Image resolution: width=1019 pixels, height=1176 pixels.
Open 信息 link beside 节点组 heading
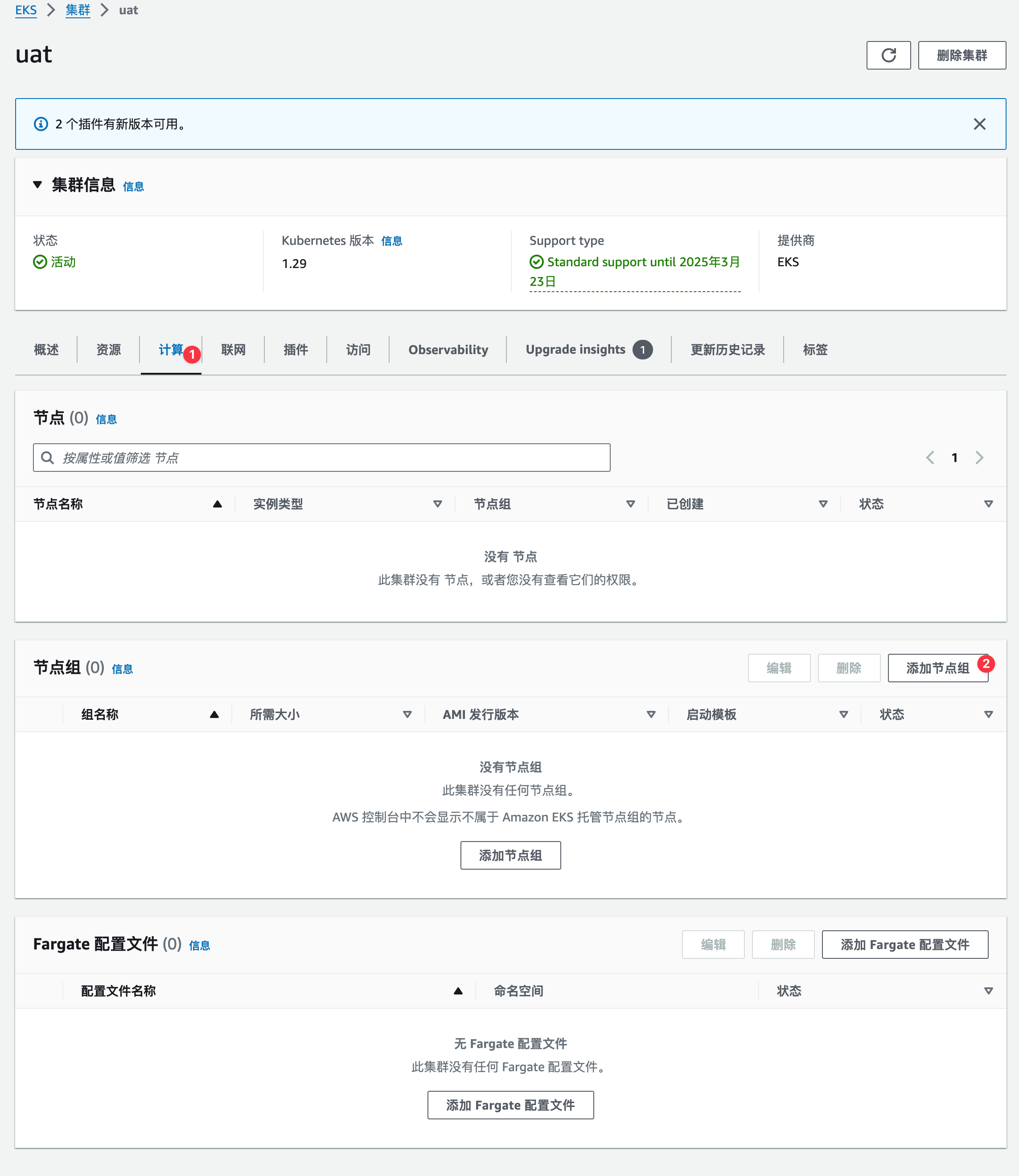122,669
